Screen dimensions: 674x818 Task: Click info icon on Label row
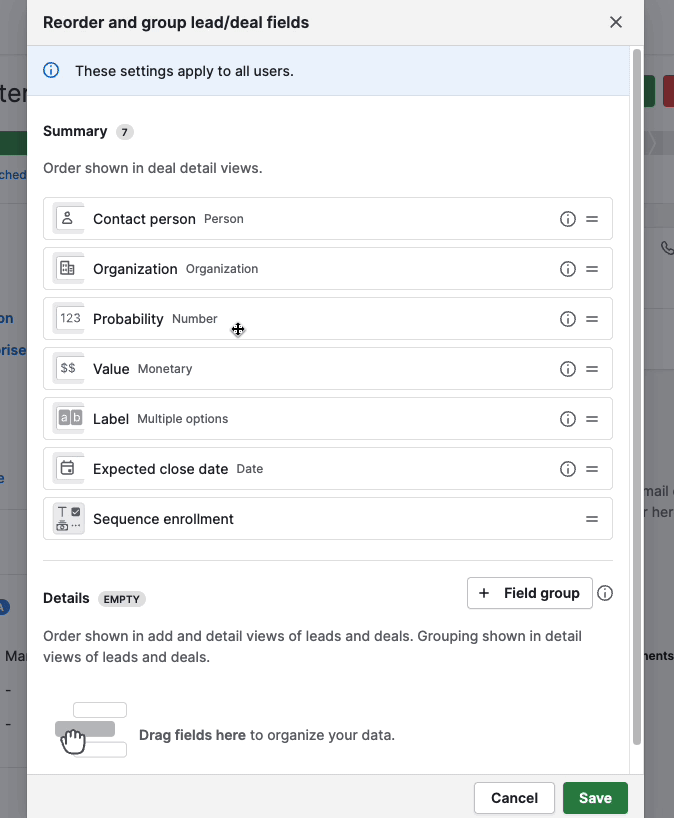tap(568, 419)
